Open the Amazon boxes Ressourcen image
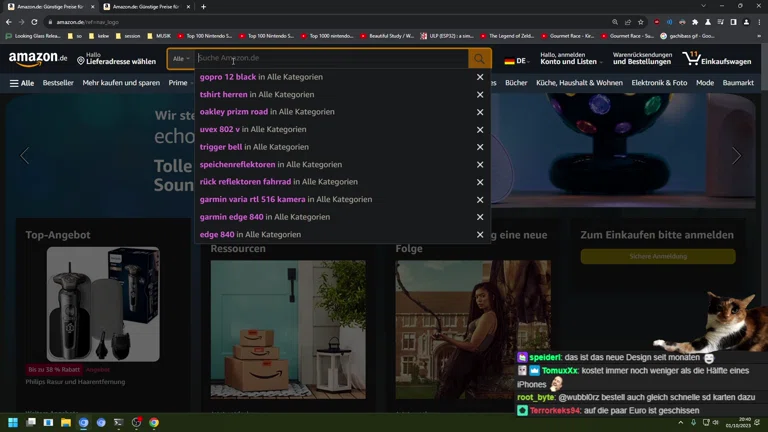 point(288,329)
